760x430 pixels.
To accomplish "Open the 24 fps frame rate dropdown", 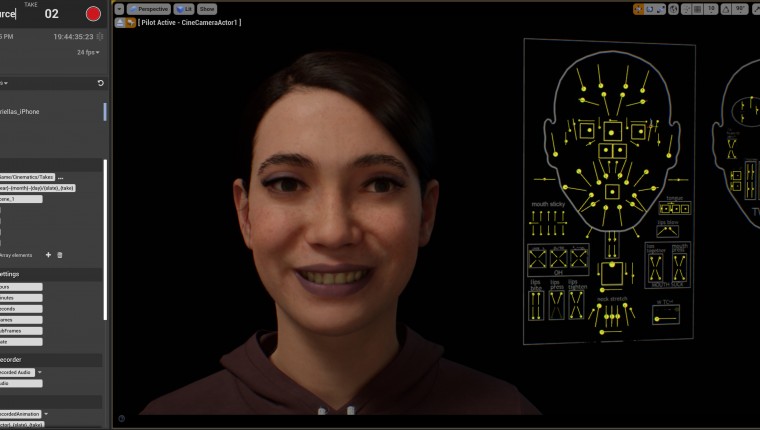I will click(x=88, y=52).
